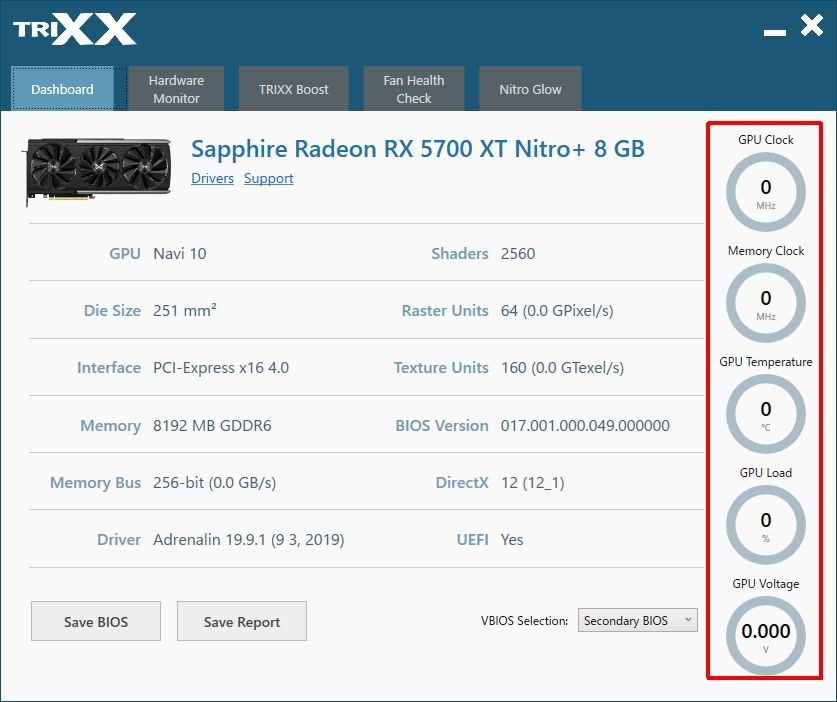The height and width of the screenshot is (702, 837).
Task: Click the GPU Temperature gauge
Action: pyautogui.click(x=765, y=414)
